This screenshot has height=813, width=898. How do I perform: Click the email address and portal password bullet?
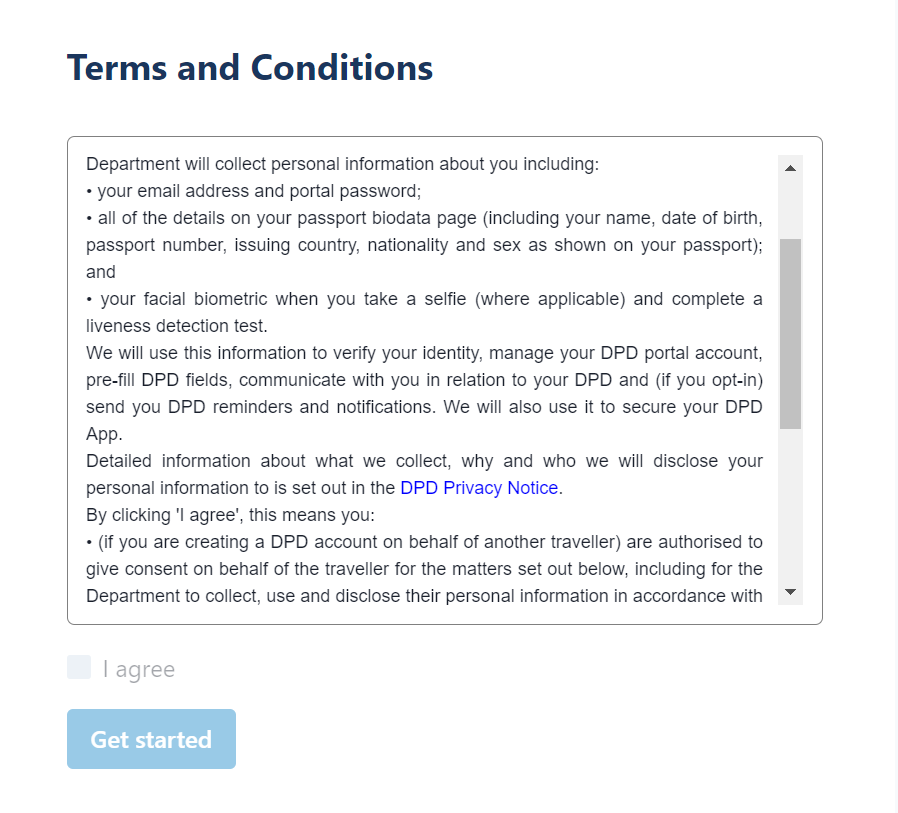click(x=254, y=191)
